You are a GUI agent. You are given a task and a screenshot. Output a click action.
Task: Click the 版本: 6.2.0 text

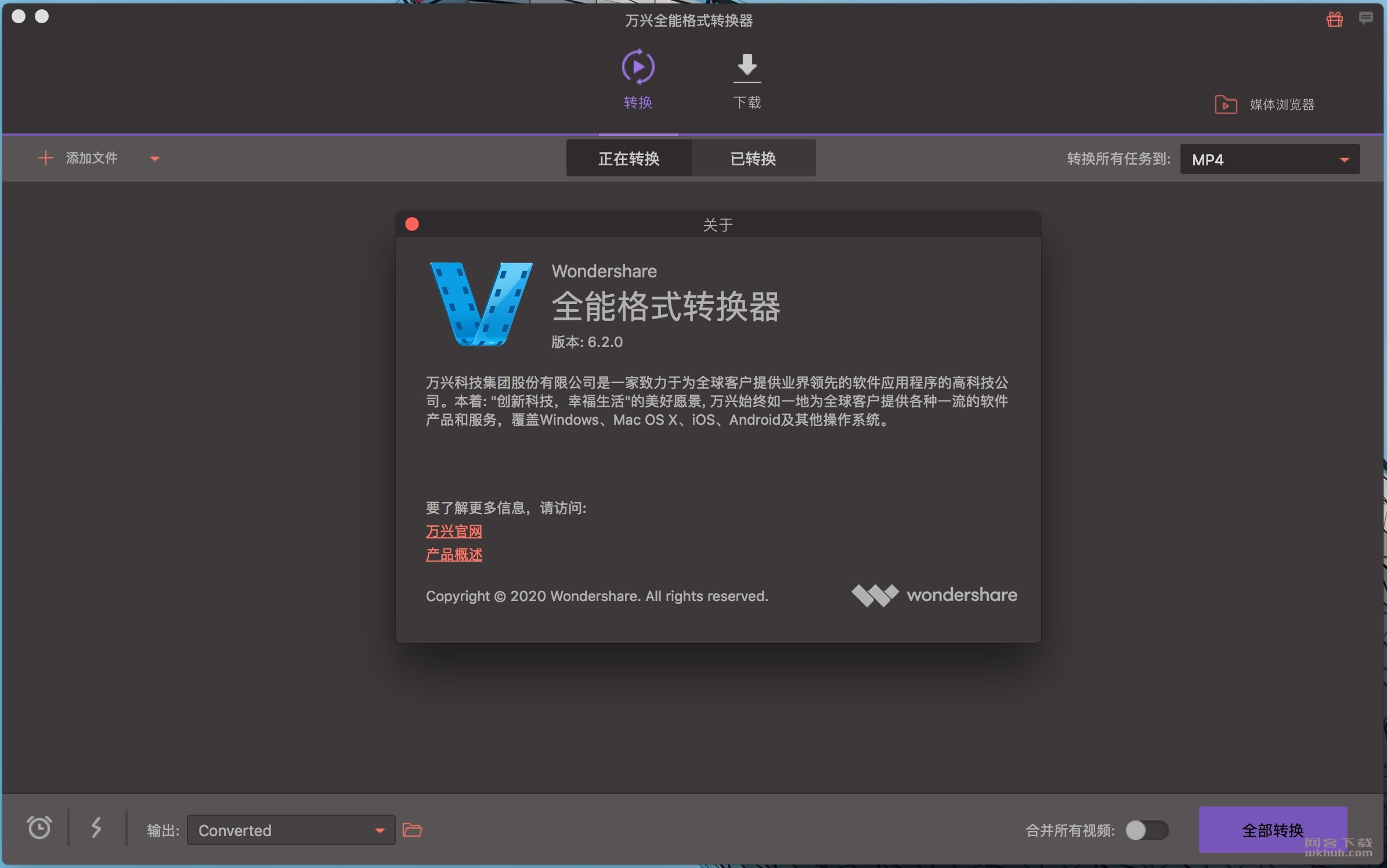587,342
